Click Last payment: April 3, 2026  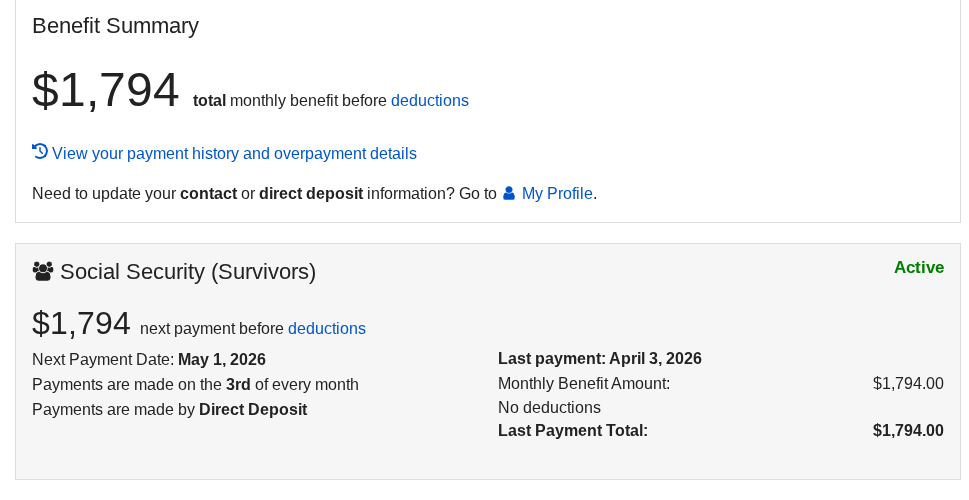click(x=599, y=358)
